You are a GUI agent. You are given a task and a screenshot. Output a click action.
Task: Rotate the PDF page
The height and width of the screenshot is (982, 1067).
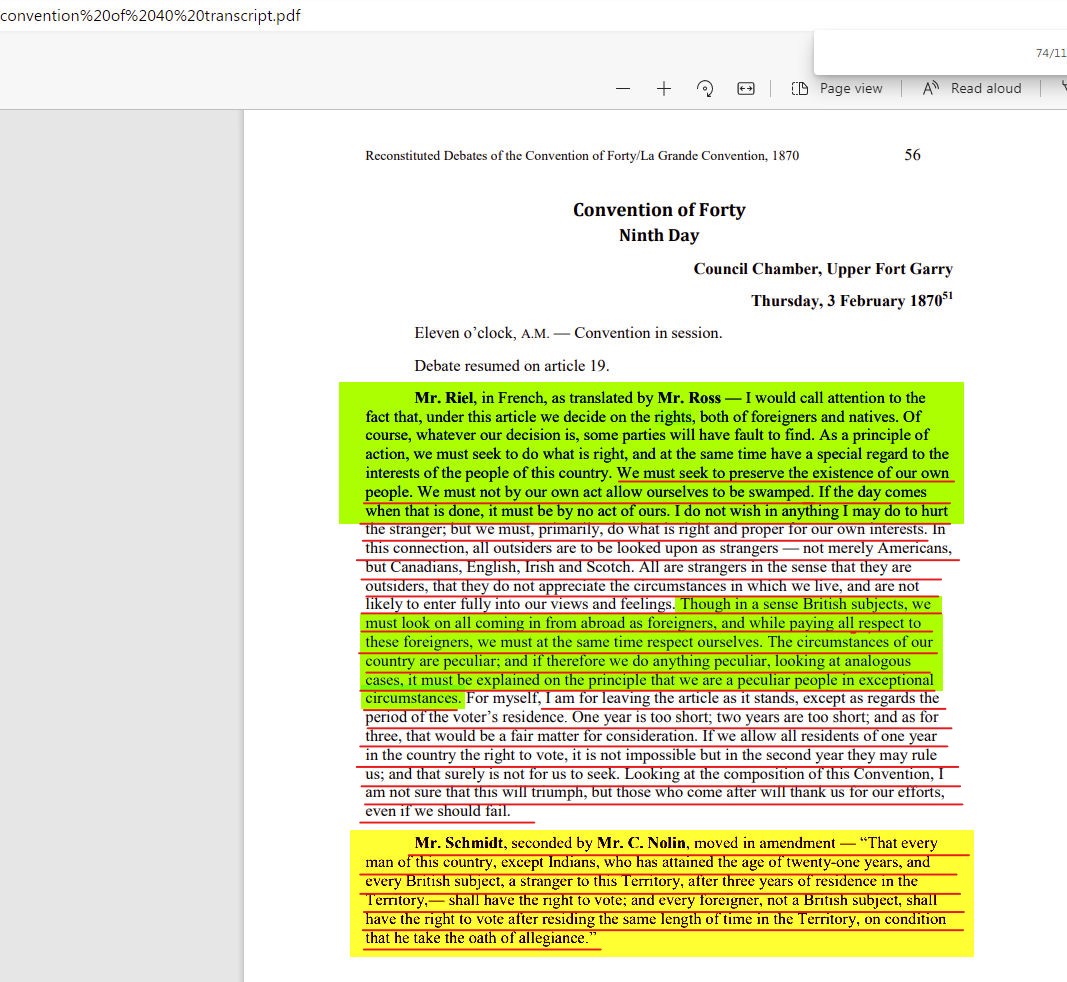click(705, 88)
